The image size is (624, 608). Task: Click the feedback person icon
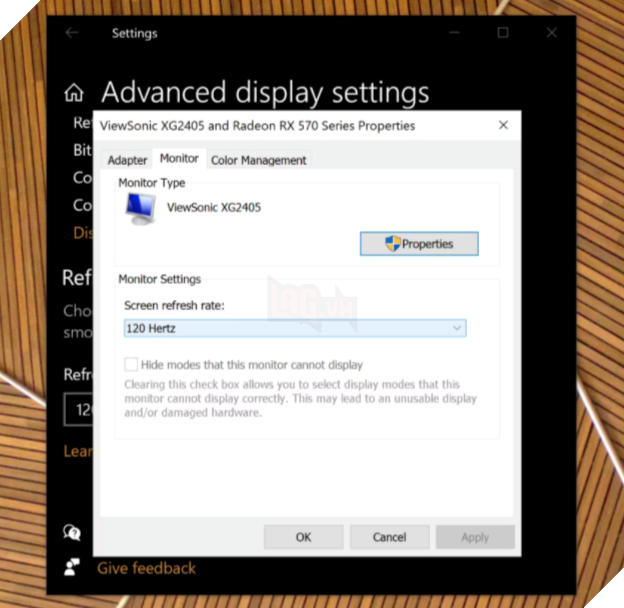pyautogui.click(x=72, y=567)
